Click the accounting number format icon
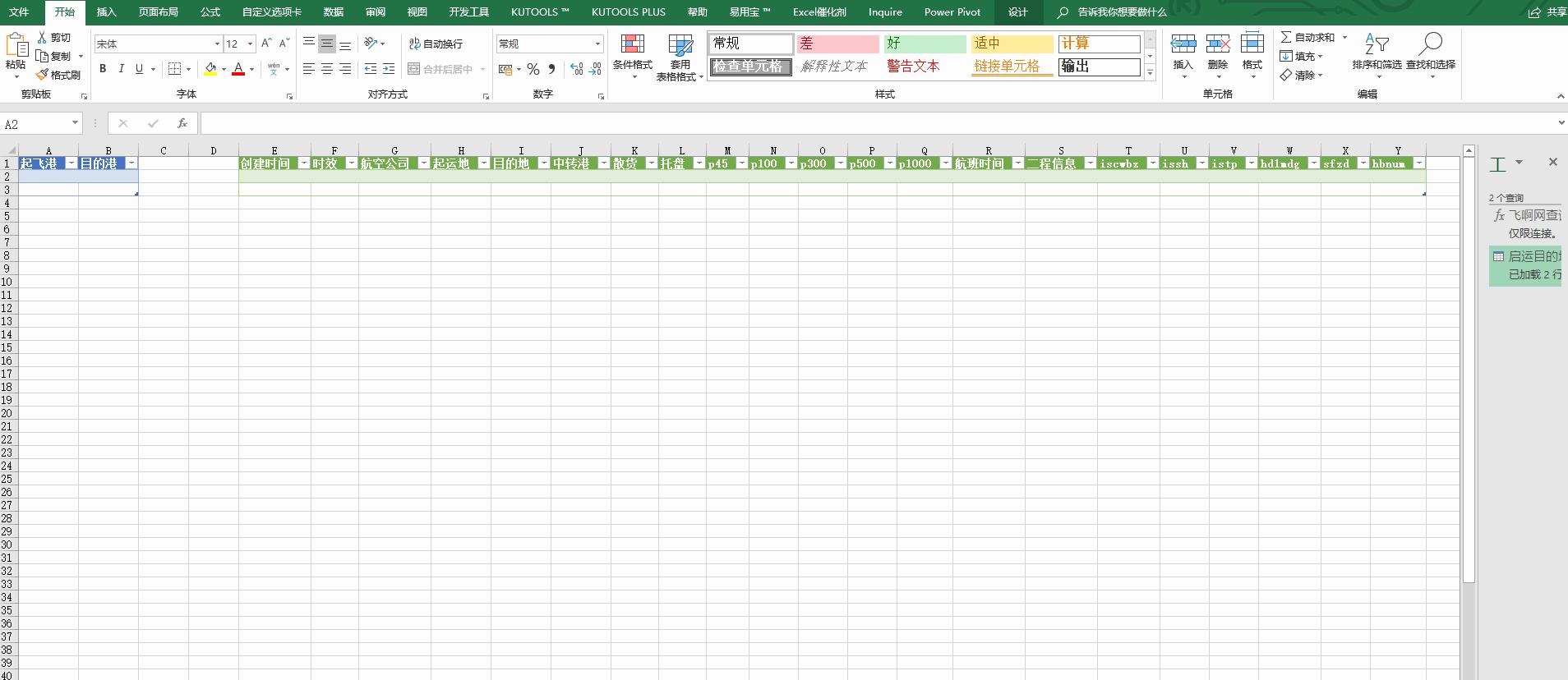Image resolution: width=1568 pixels, height=680 pixels. point(505,69)
